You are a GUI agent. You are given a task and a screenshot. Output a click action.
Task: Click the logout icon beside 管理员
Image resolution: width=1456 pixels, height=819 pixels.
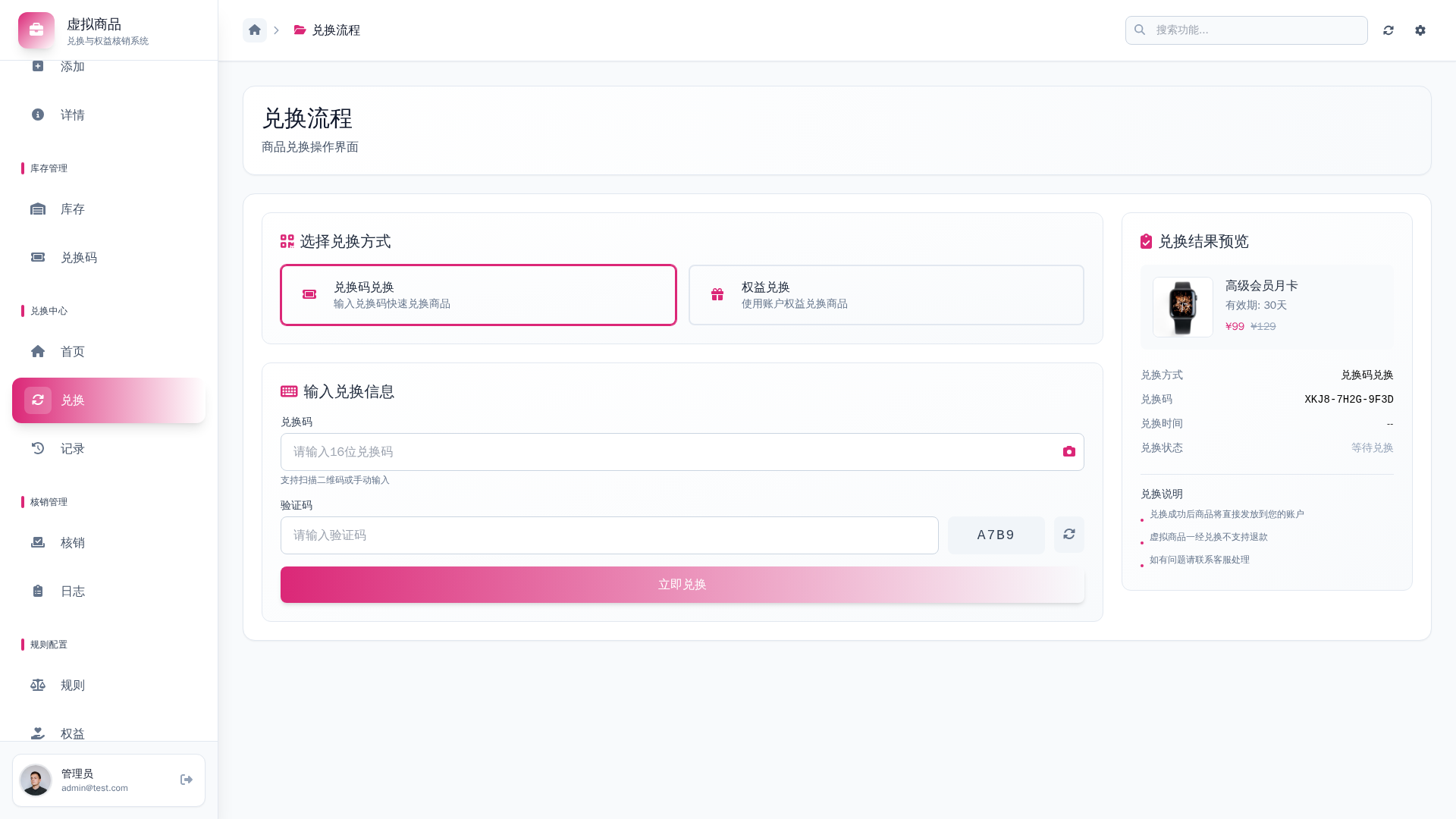click(x=187, y=780)
